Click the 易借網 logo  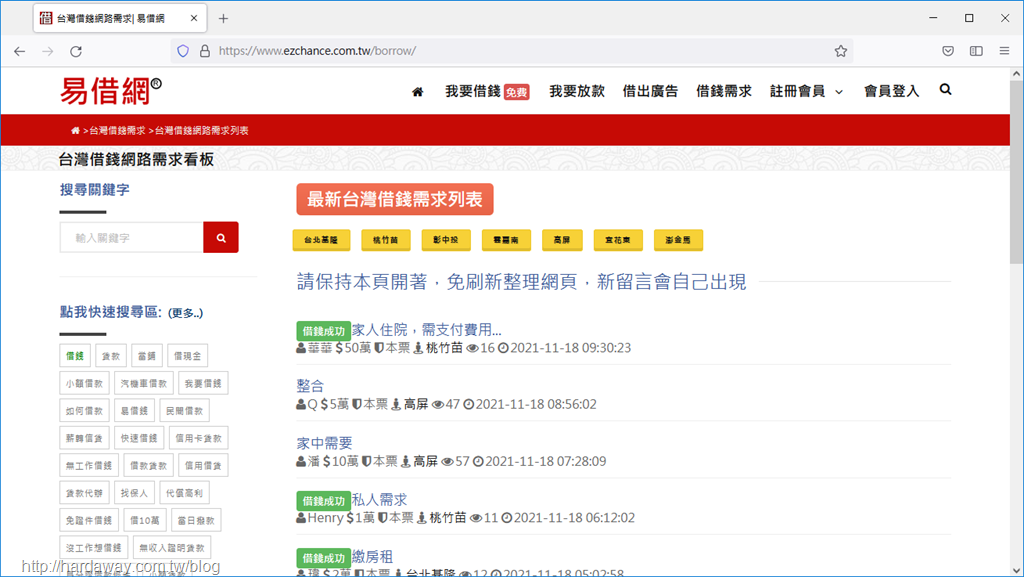pos(110,91)
